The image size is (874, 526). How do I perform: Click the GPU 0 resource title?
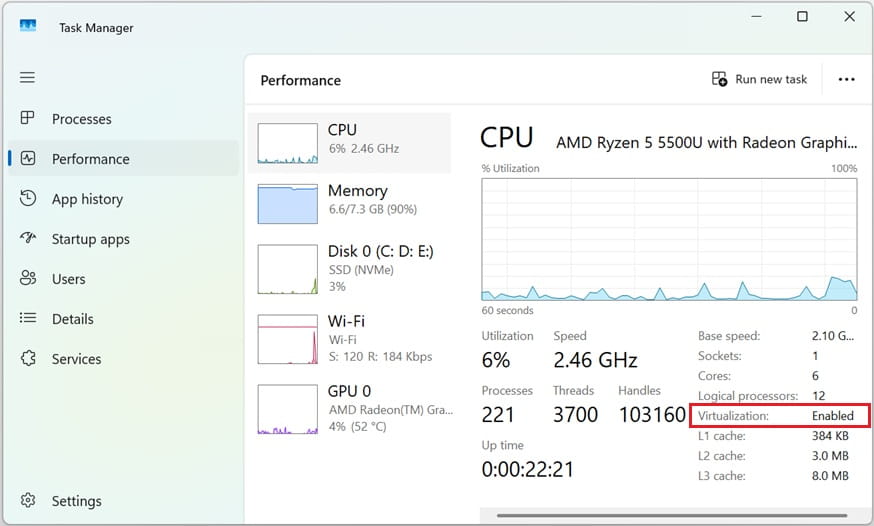tap(349, 391)
